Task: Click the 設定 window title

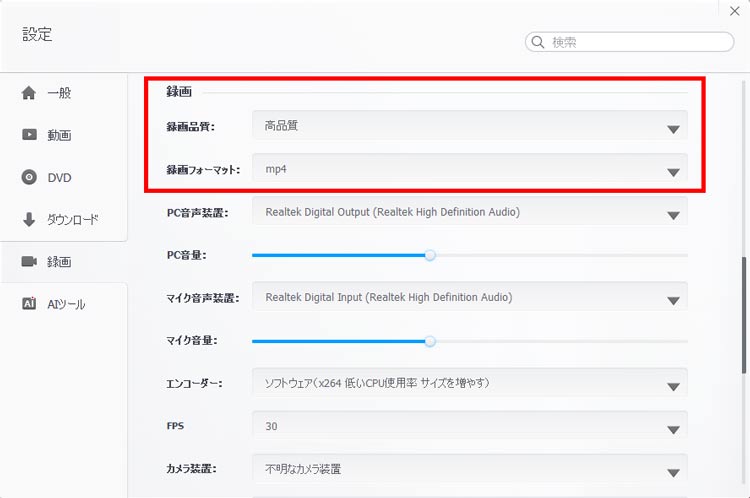Action: click(37, 34)
